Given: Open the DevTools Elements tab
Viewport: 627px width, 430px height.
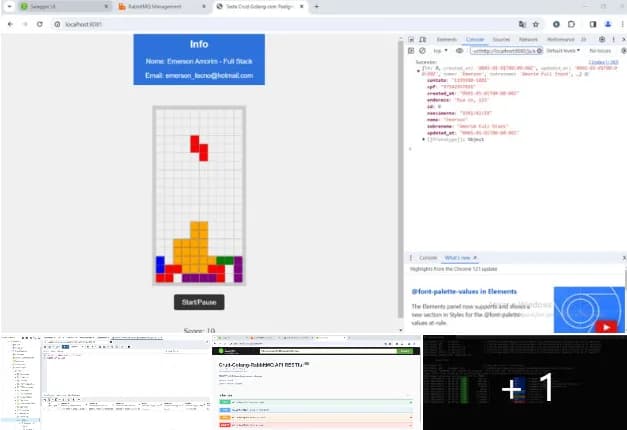Looking at the screenshot, I should pos(447,39).
